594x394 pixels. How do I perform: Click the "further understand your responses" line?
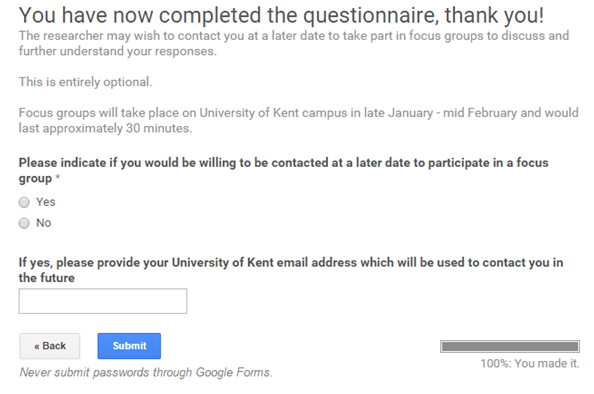coord(118,51)
